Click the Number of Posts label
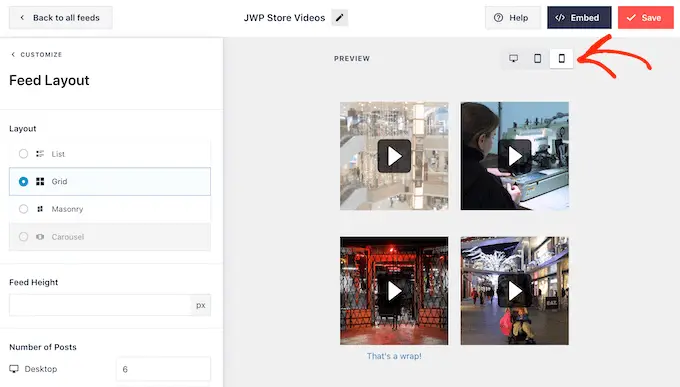Viewport: 680px width, 387px height. tap(43, 347)
